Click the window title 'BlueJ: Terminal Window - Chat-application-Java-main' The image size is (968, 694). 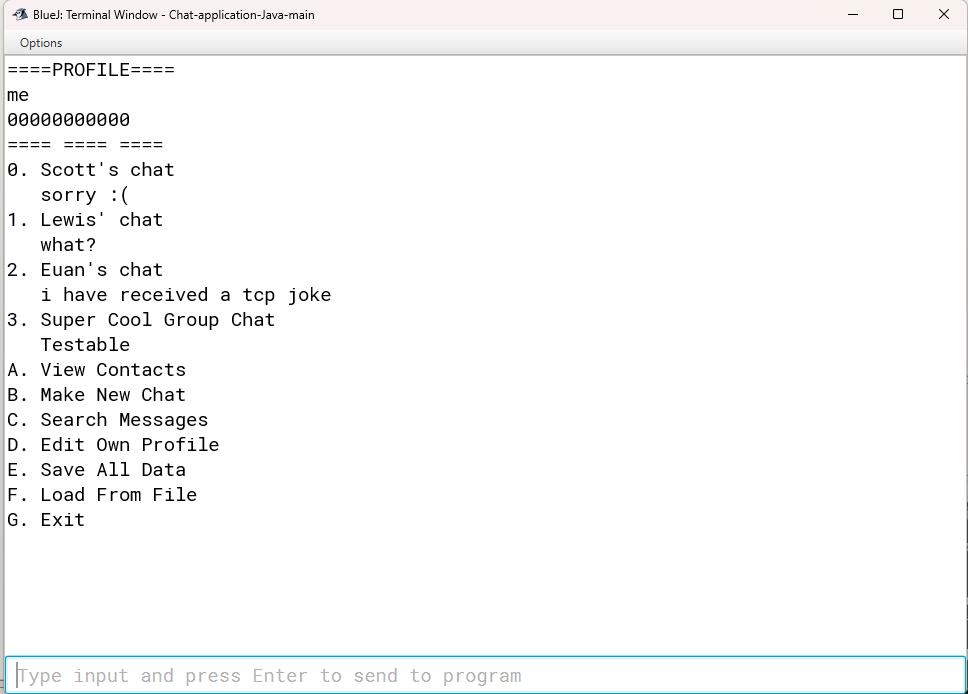coord(173,15)
